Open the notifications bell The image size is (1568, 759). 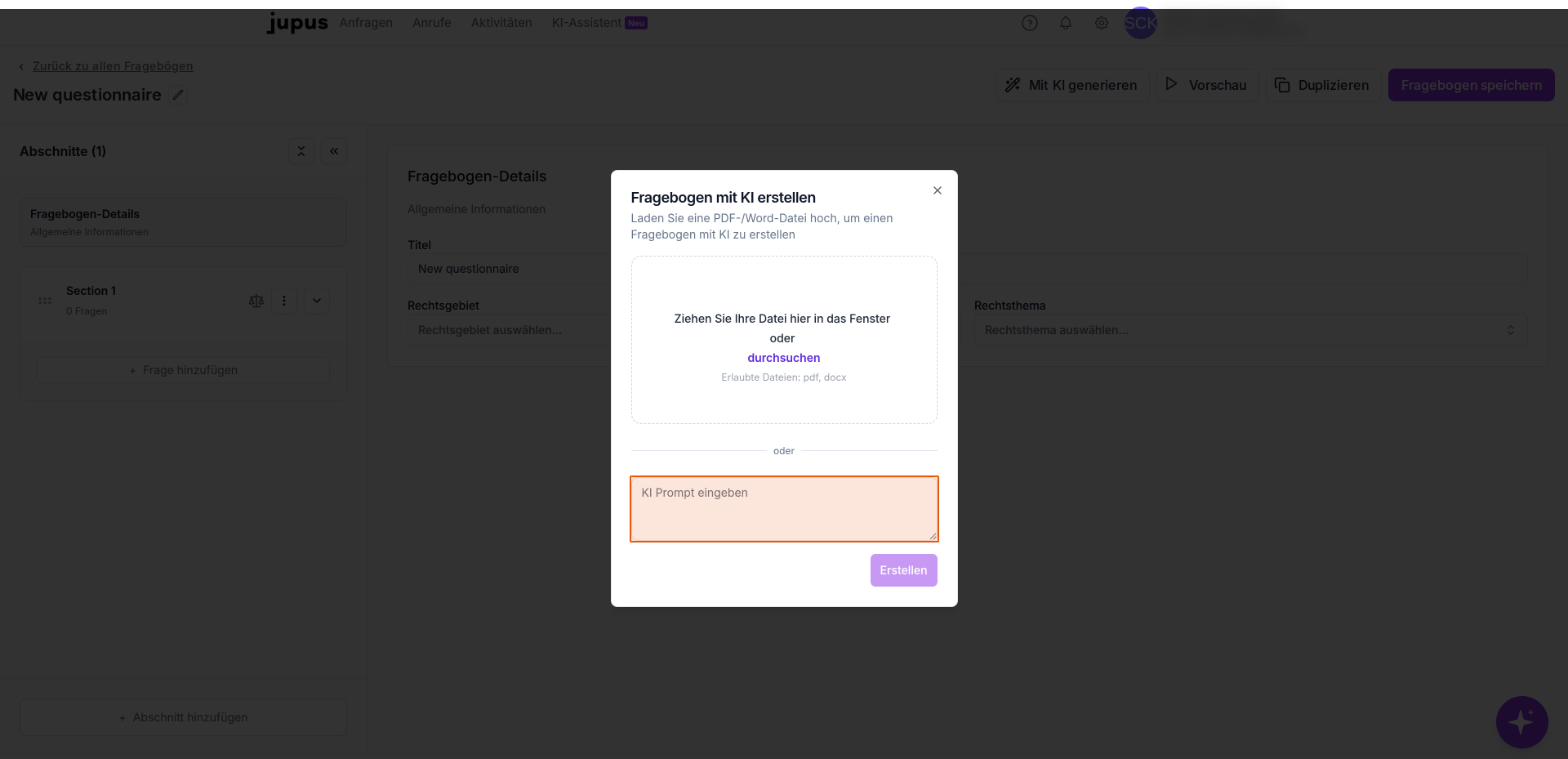(x=1065, y=23)
